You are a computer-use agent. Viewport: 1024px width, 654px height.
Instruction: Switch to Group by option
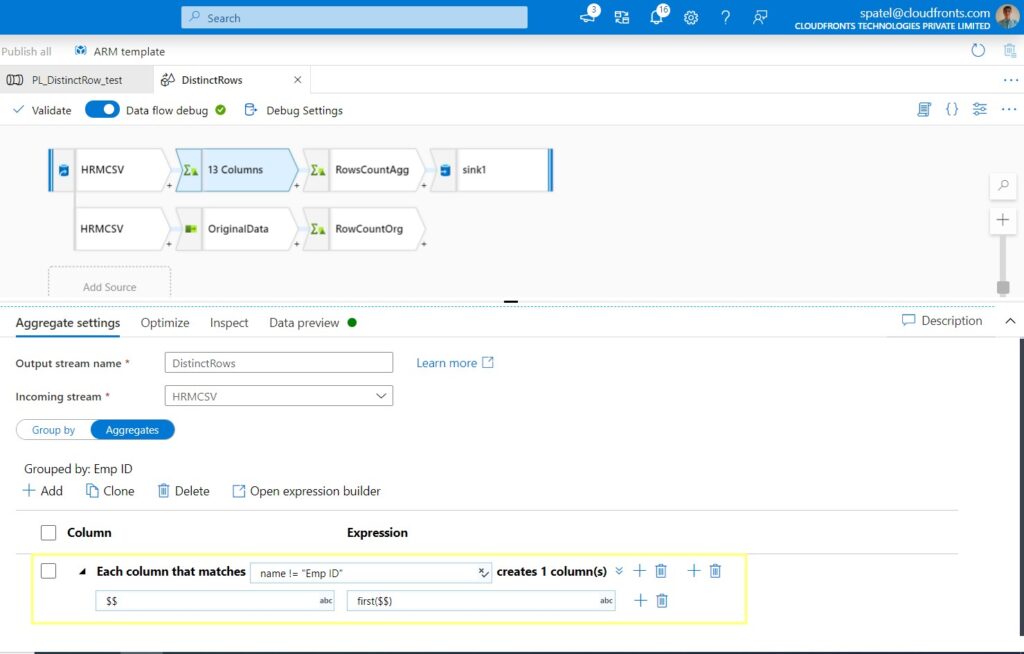[x=54, y=430]
